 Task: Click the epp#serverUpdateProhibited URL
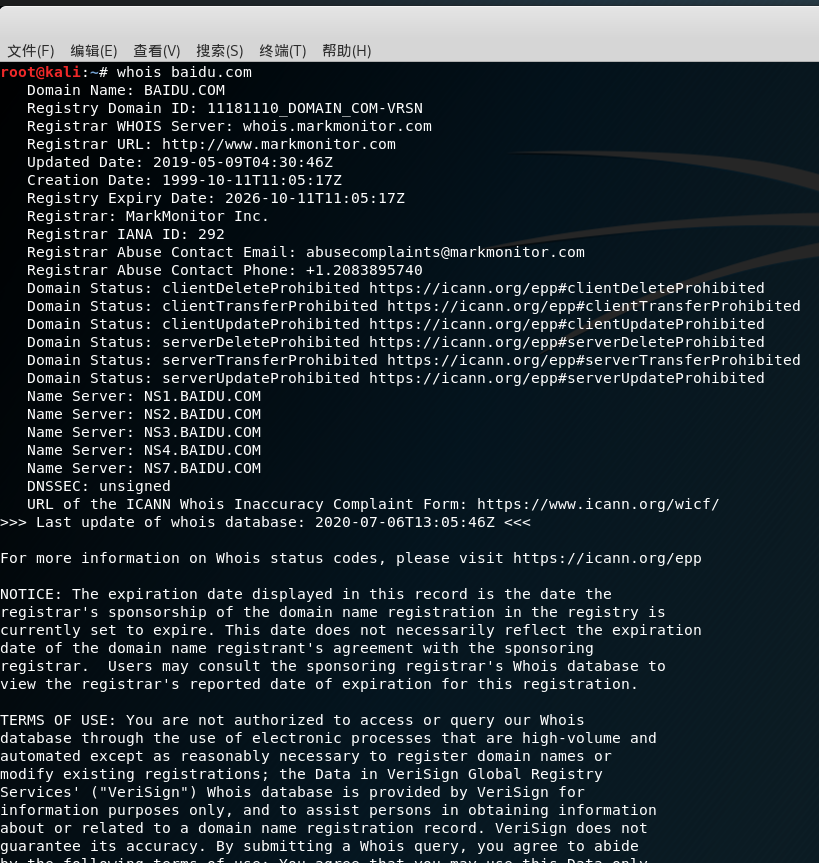click(x=566, y=379)
